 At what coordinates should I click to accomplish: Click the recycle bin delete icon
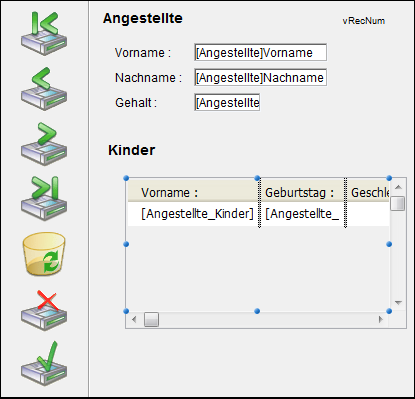click(44, 254)
